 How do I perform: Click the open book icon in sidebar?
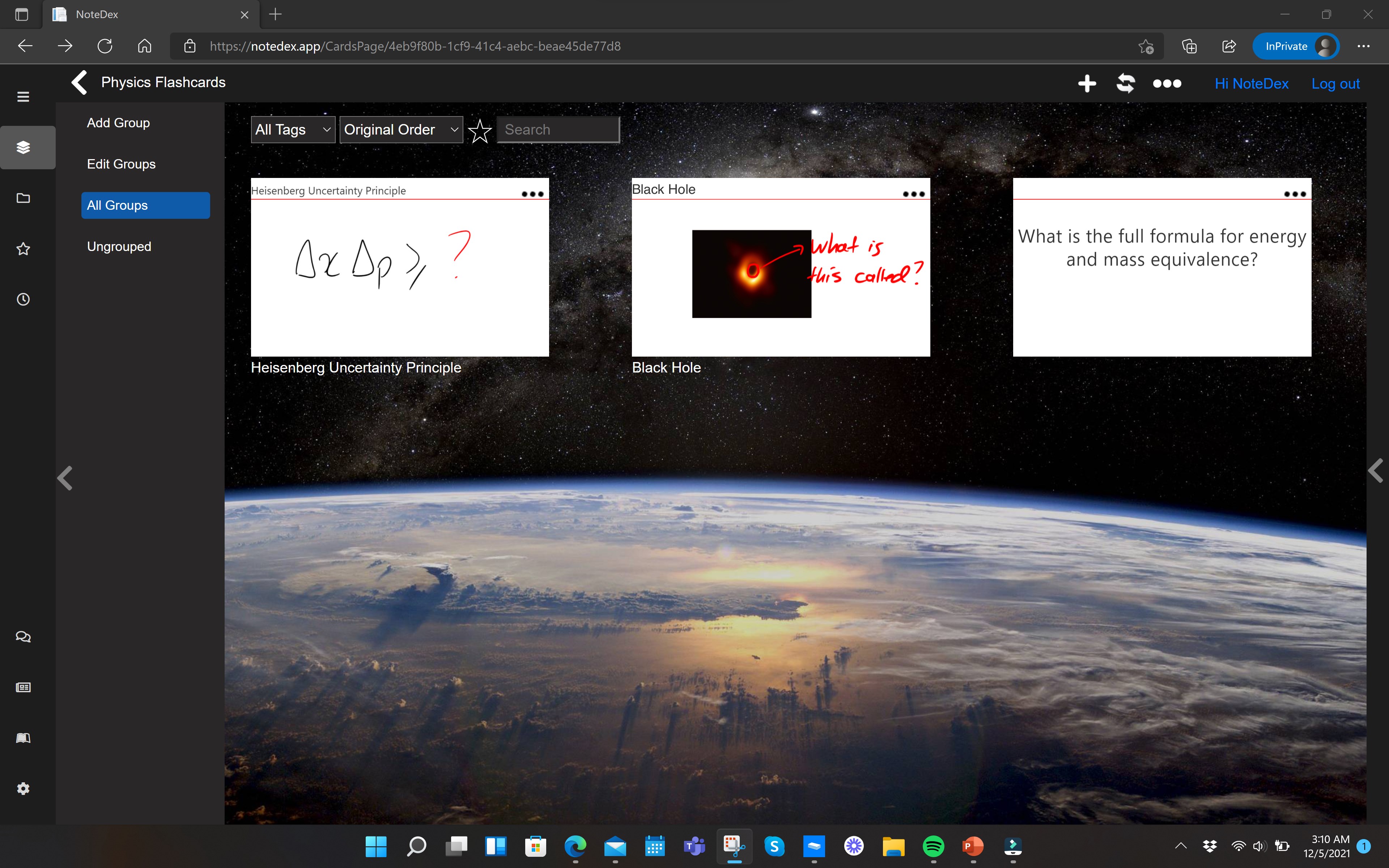point(23,738)
